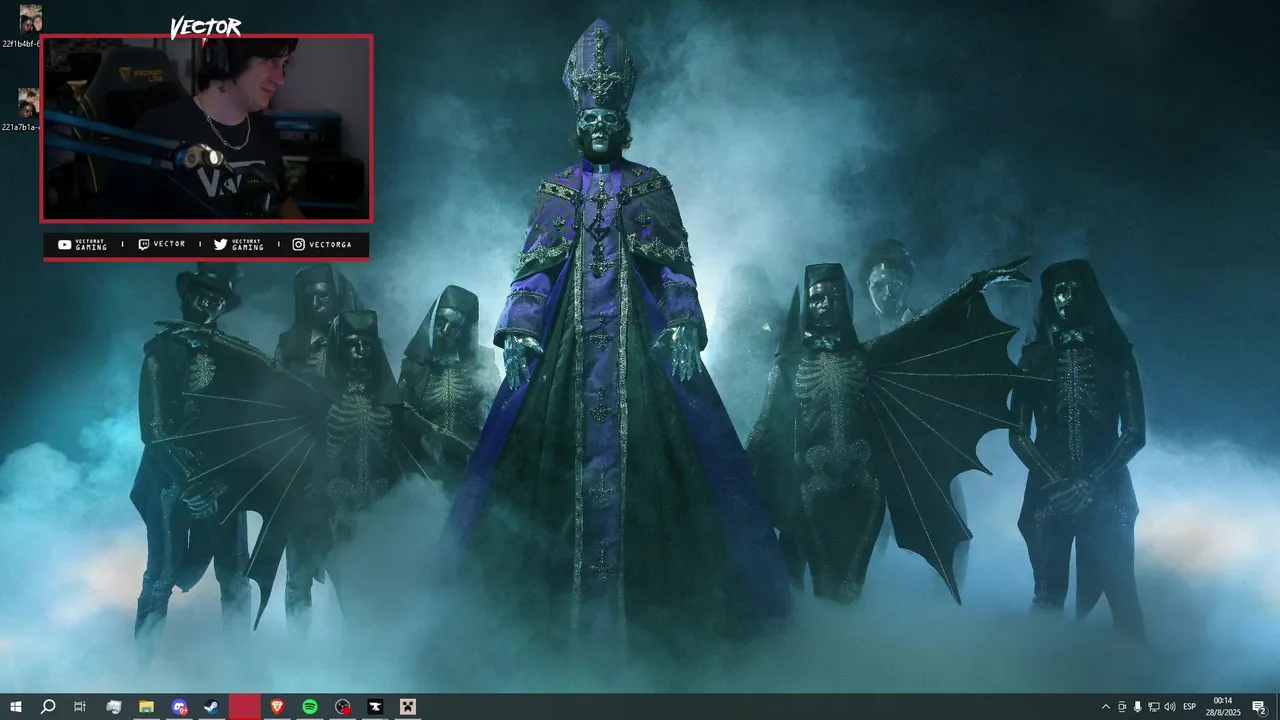Show hidden system tray icons
Image resolution: width=1280 pixels, height=720 pixels.
(x=1105, y=707)
